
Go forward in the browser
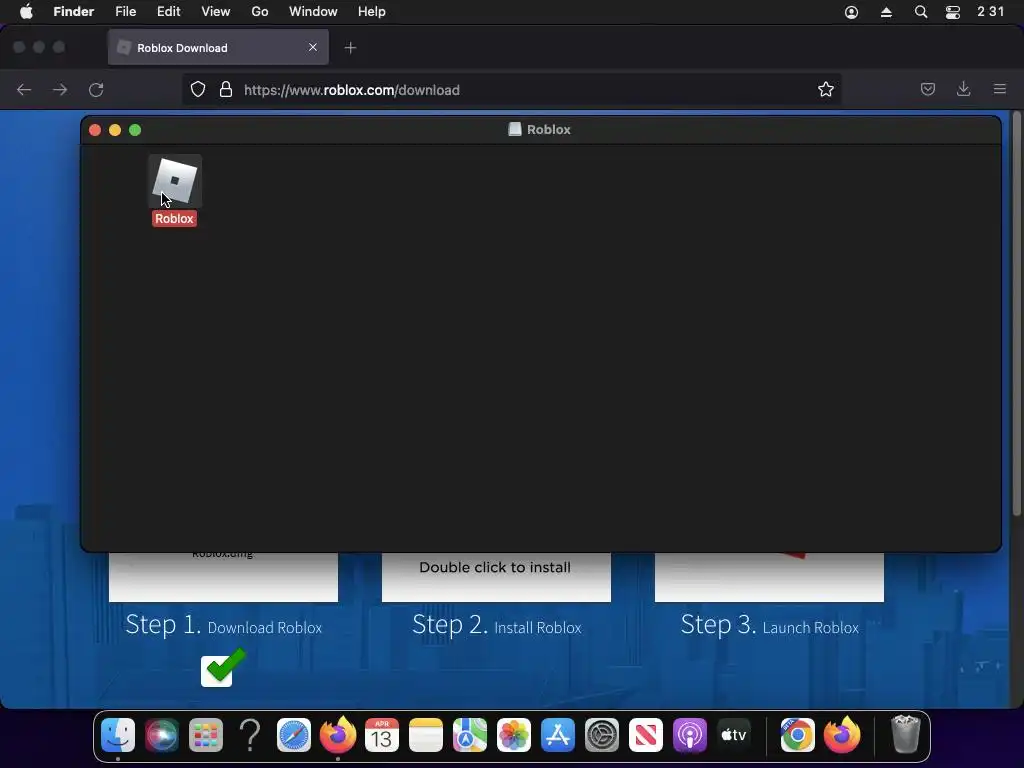tap(60, 89)
